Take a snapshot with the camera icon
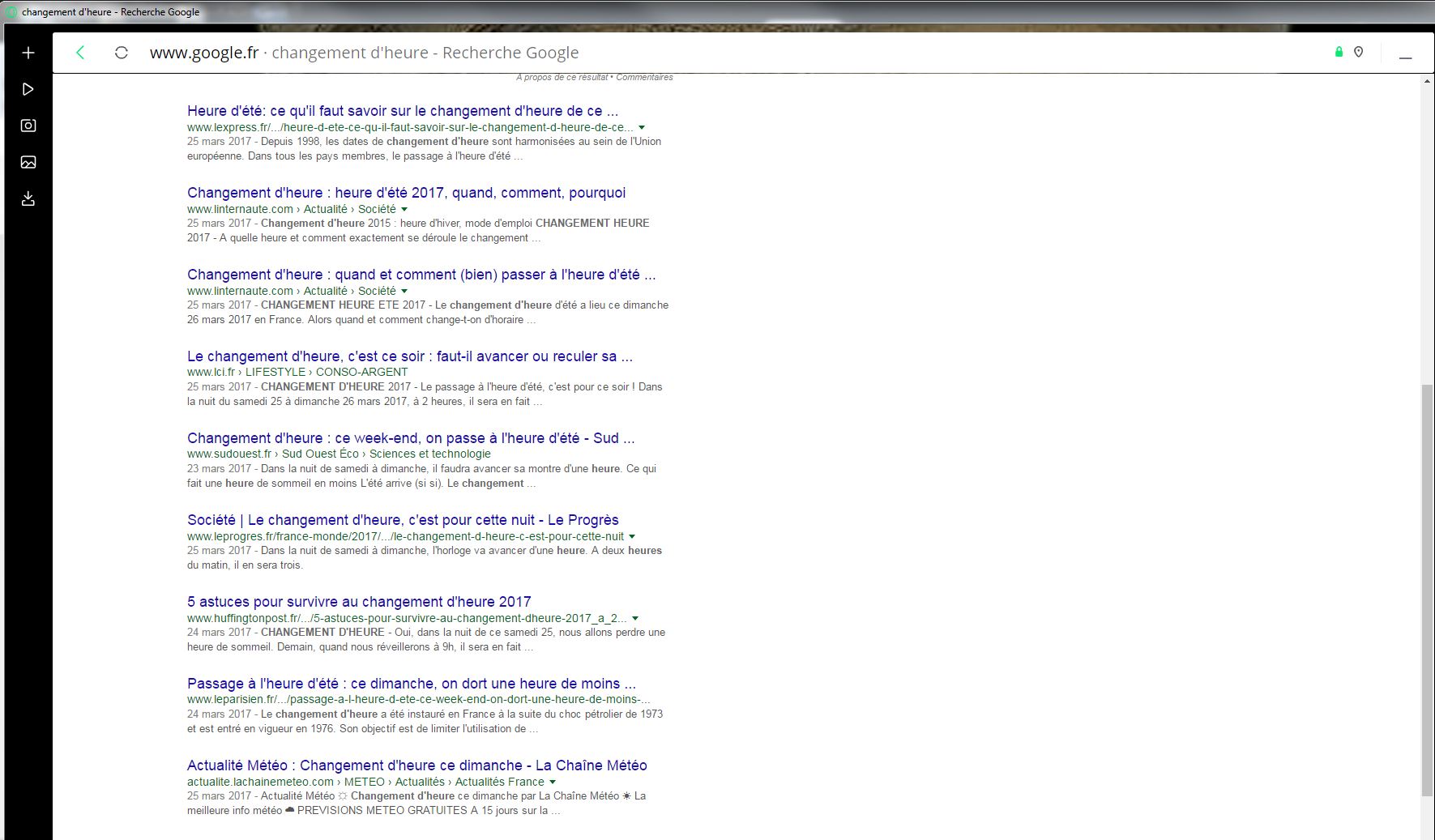1435x840 pixels. pos(28,126)
